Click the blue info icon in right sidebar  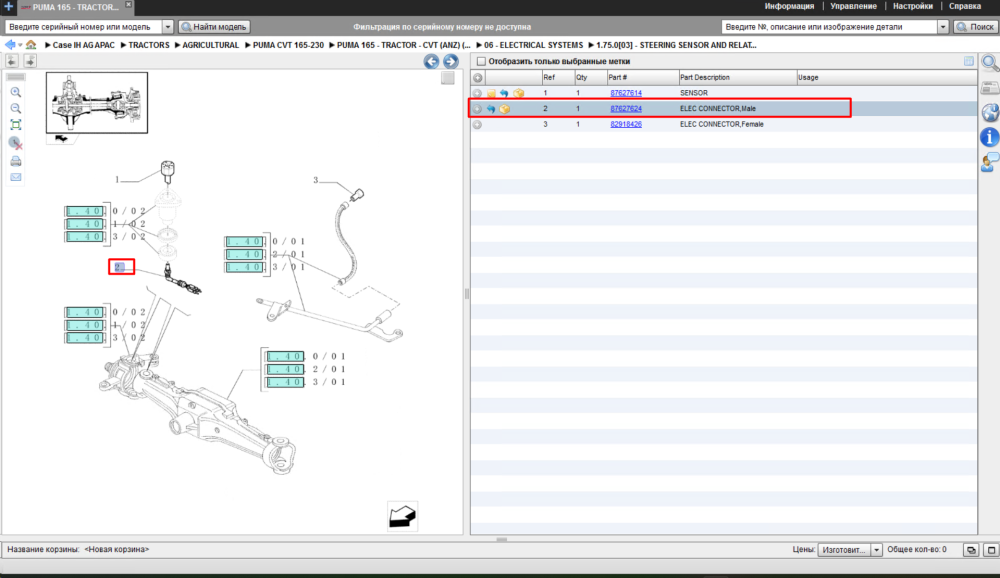[x=990, y=137]
